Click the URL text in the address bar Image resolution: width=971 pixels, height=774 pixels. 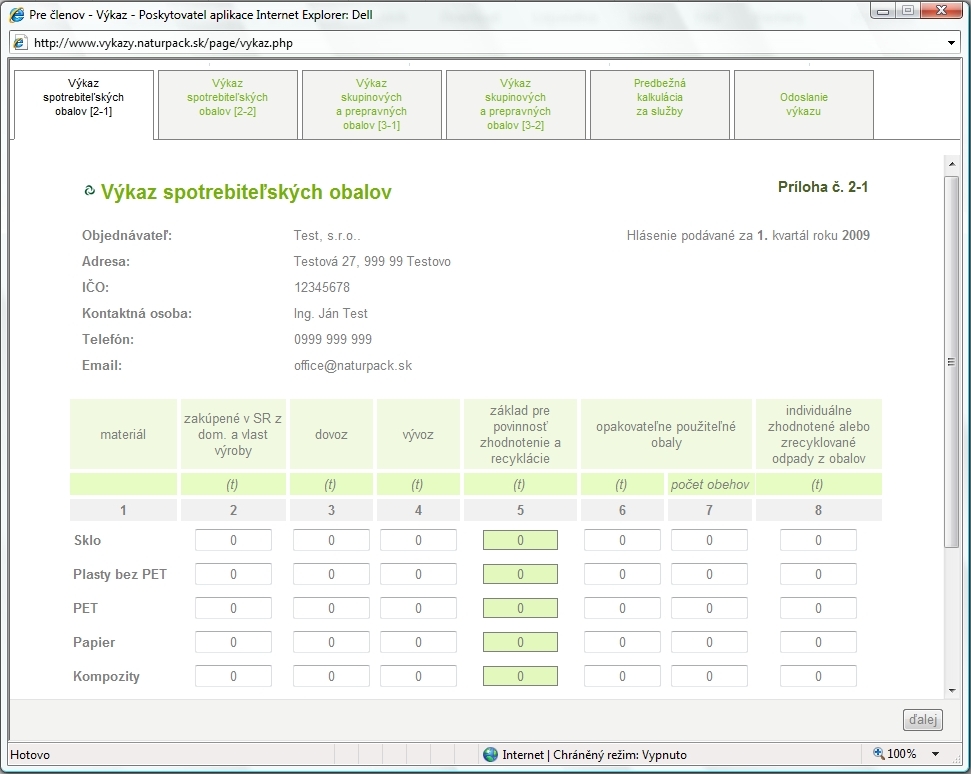[164, 43]
